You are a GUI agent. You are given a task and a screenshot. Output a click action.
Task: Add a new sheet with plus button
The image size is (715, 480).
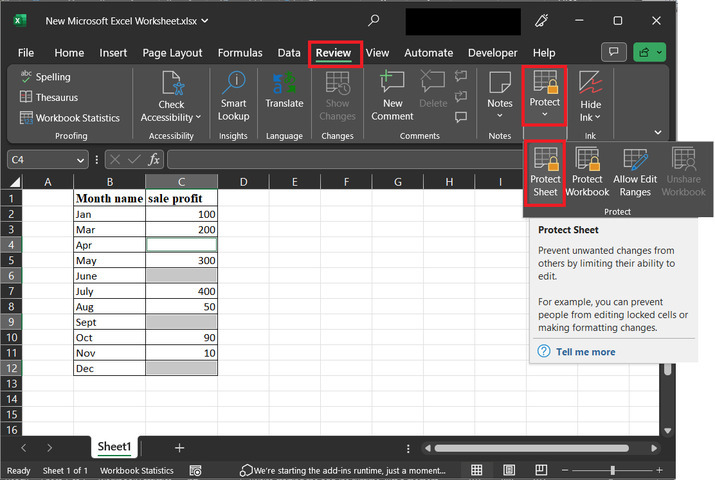pyautogui.click(x=179, y=448)
